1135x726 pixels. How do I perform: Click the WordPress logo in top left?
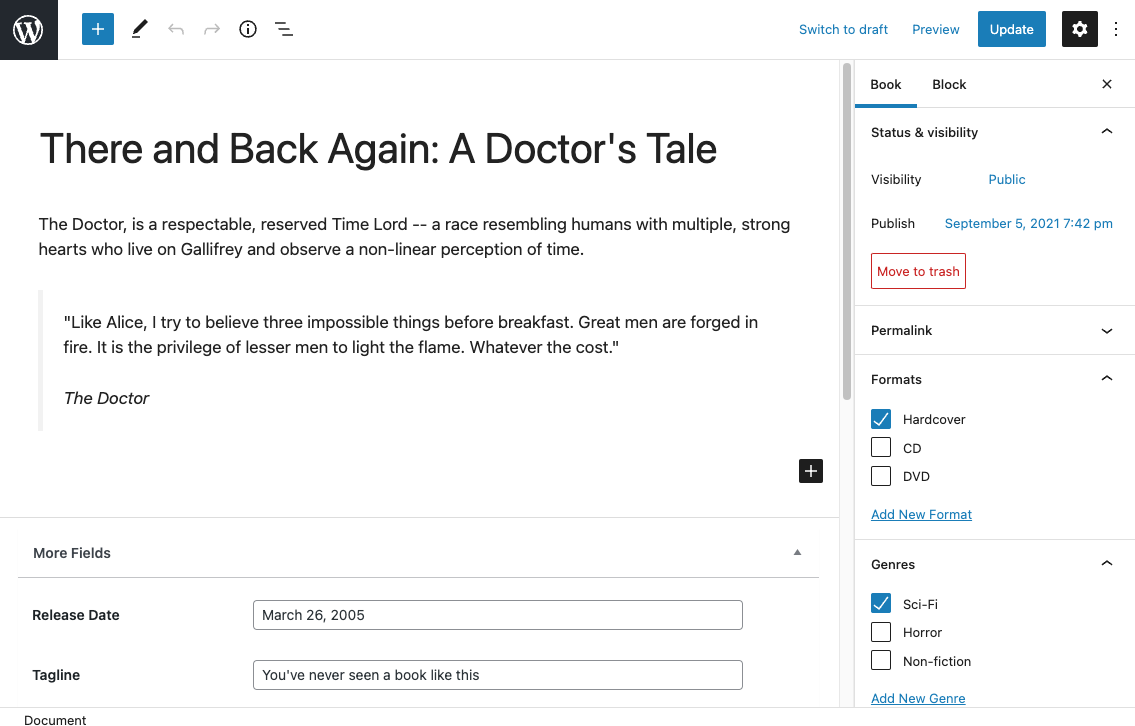[x=28, y=29]
